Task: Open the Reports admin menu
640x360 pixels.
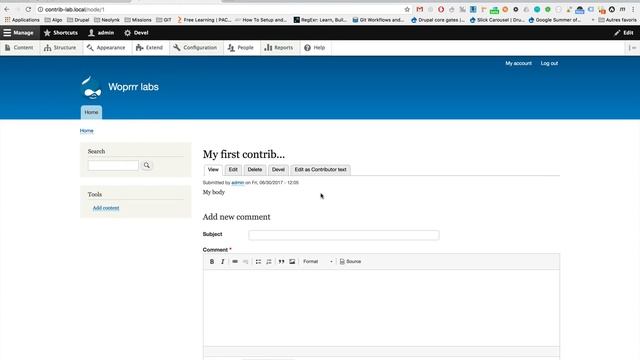Action: click(x=279, y=48)
